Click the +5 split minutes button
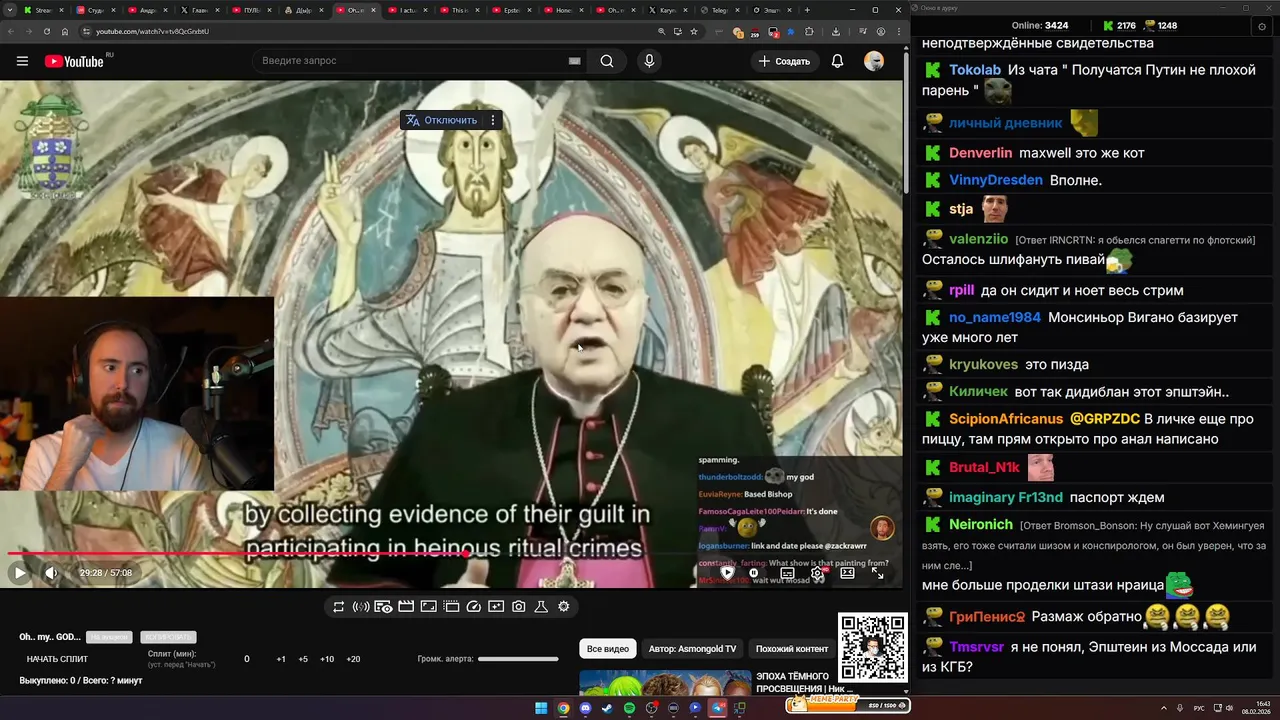The width and height of the screenshot is (1280, 720). (x=303, y=659)
